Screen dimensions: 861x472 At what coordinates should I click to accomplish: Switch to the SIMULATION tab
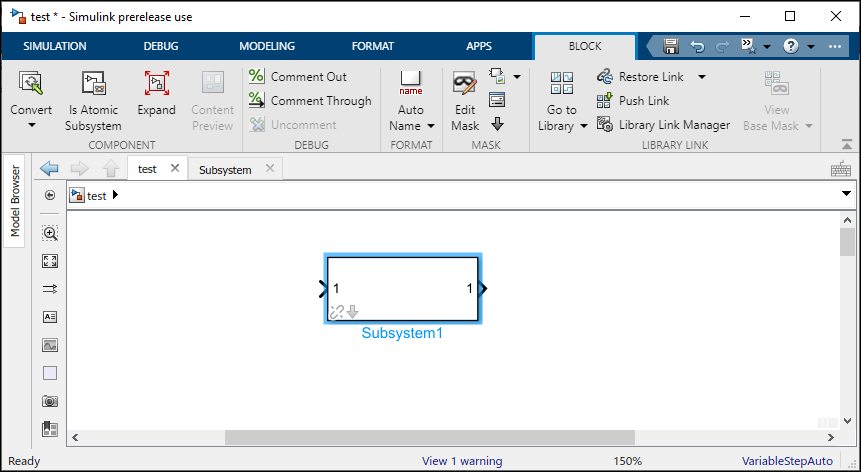55,46
